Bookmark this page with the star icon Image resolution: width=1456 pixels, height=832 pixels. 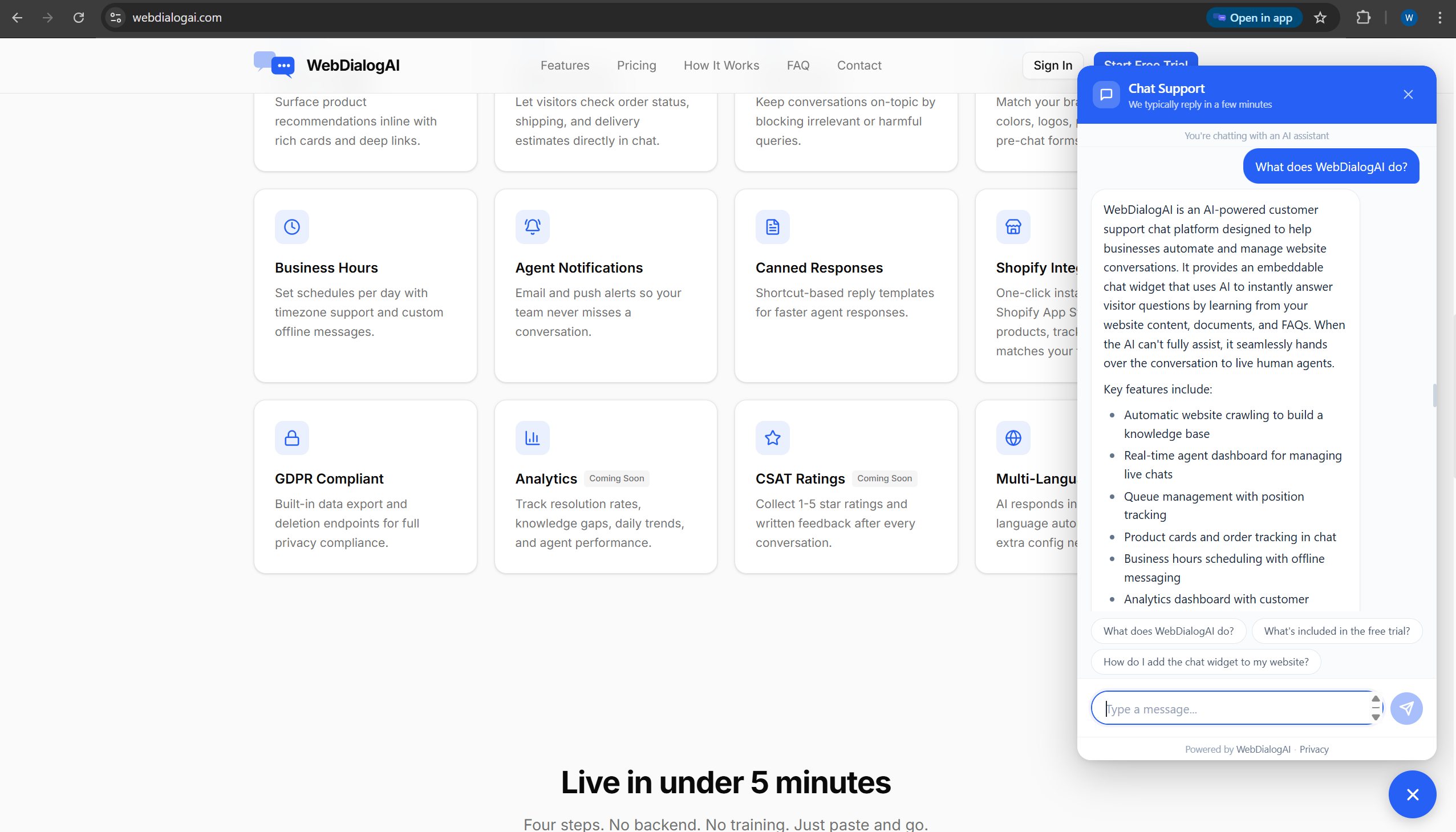[1320, 18]
